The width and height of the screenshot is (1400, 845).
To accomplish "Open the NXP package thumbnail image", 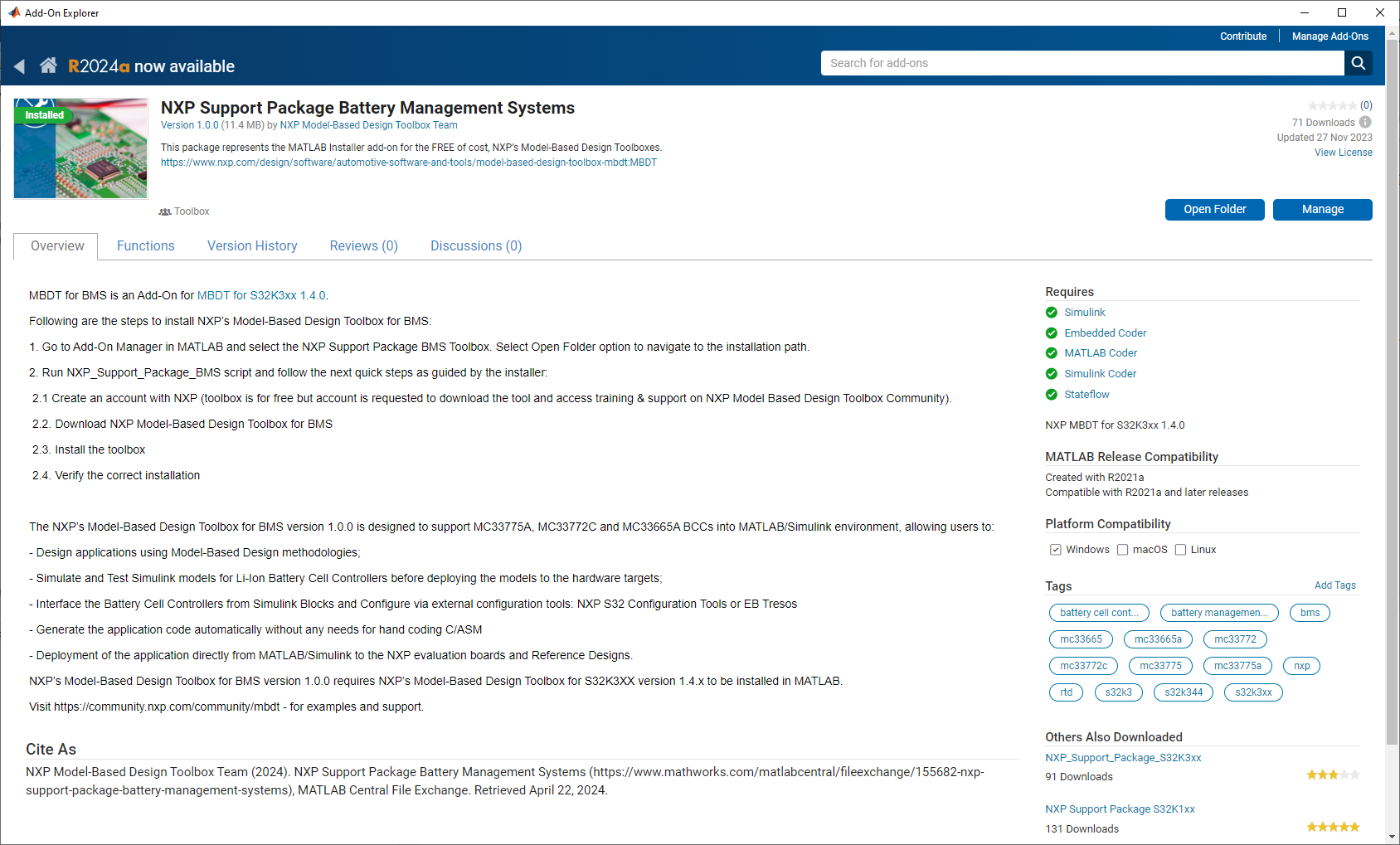I will (x=80, y=148).
